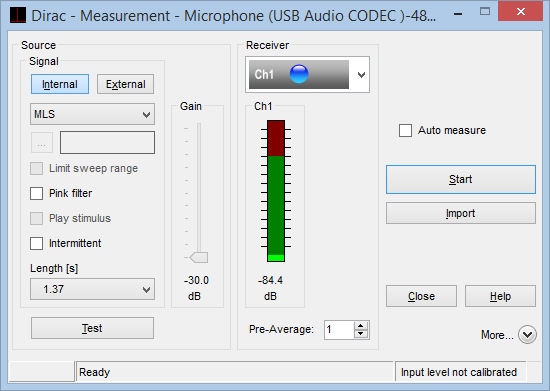The width and height of the screenshot is (550, 391).
Task: Click the Gain slider thumb
Action: 199,257
